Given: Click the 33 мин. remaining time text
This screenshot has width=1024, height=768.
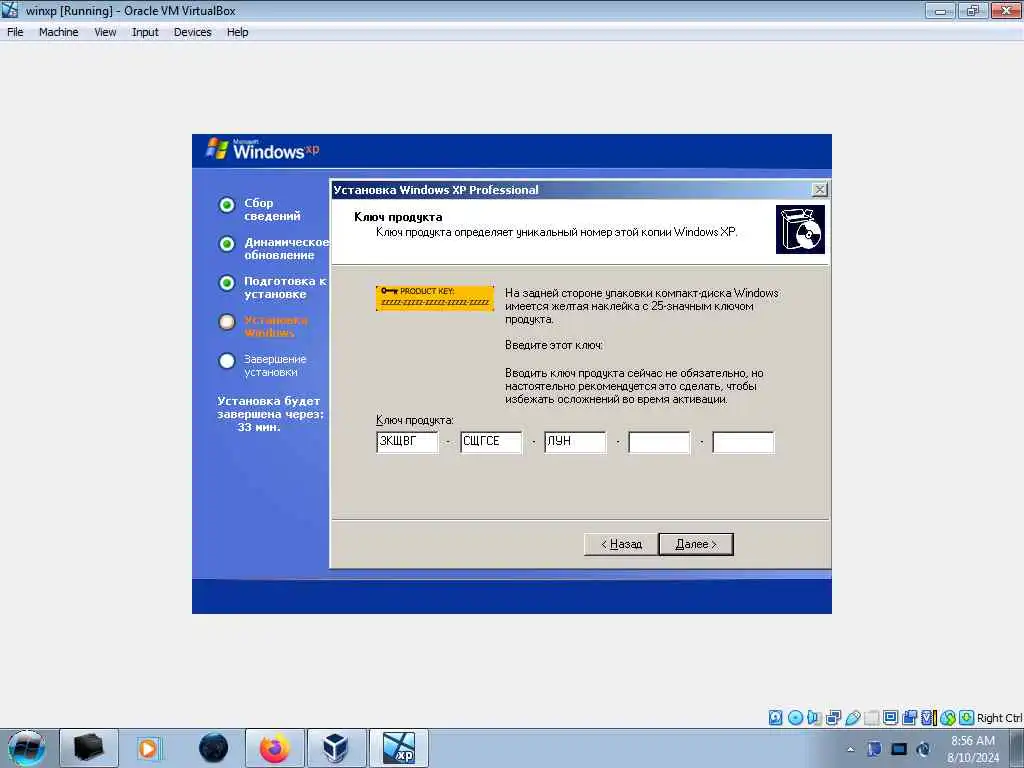Looking at the screenshot, I should coord(259,427).
